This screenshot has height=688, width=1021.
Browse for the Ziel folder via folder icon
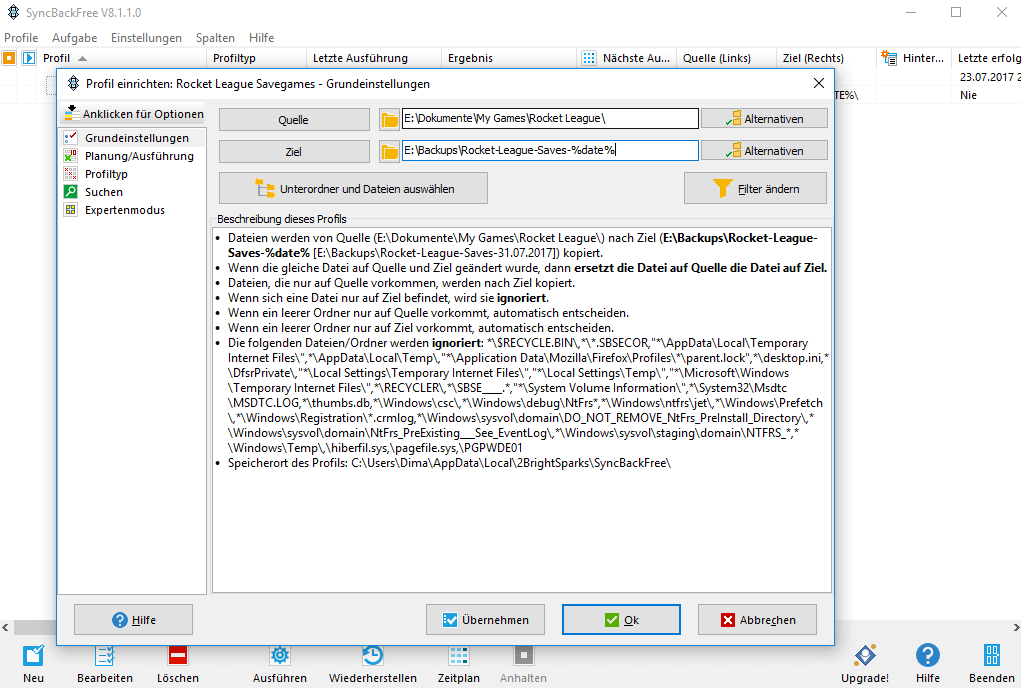[389, 152]
